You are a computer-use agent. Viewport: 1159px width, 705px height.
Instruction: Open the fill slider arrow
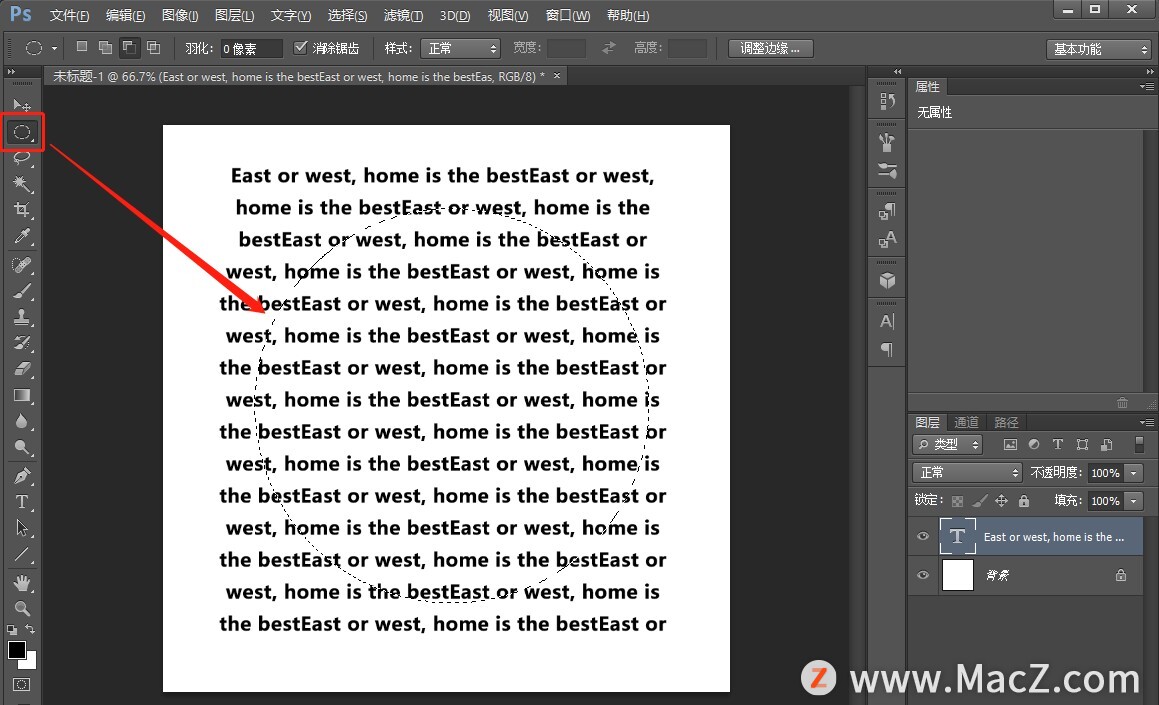pyautogui.click(x=1134, y=501)
